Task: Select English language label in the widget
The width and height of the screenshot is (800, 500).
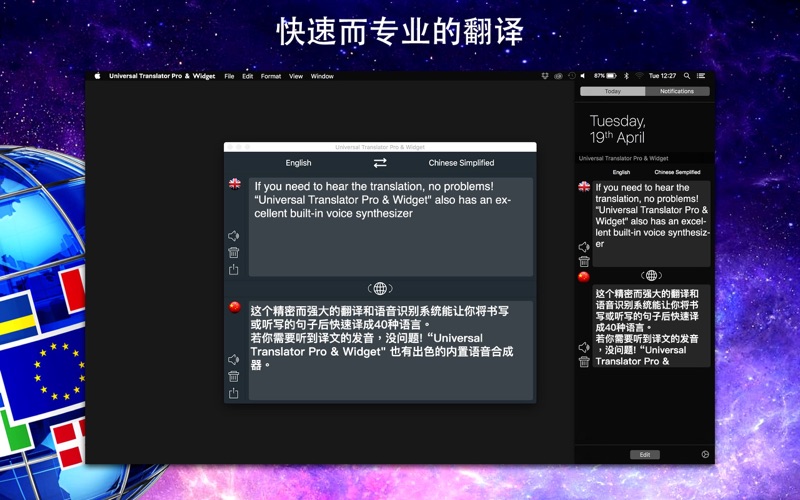Action: pos(621,172)
